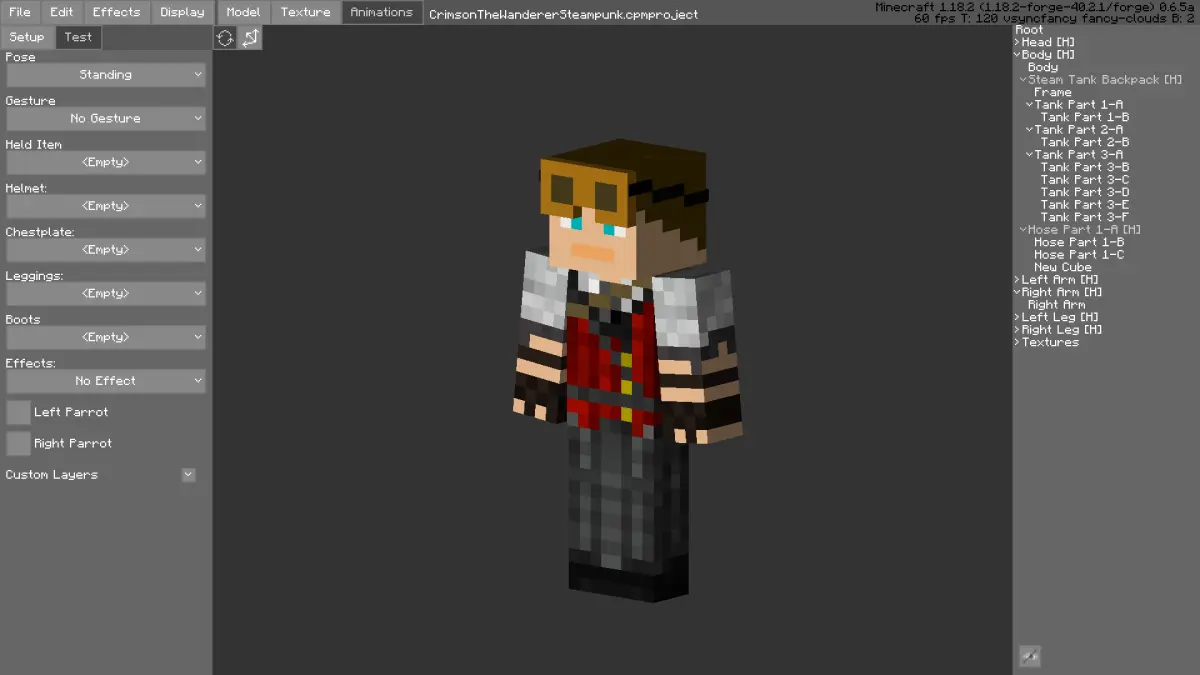The image size is (1200, 675).
Task: Collapse the Tank Part 3-A arrow
Action: [x=1029, y=155]
